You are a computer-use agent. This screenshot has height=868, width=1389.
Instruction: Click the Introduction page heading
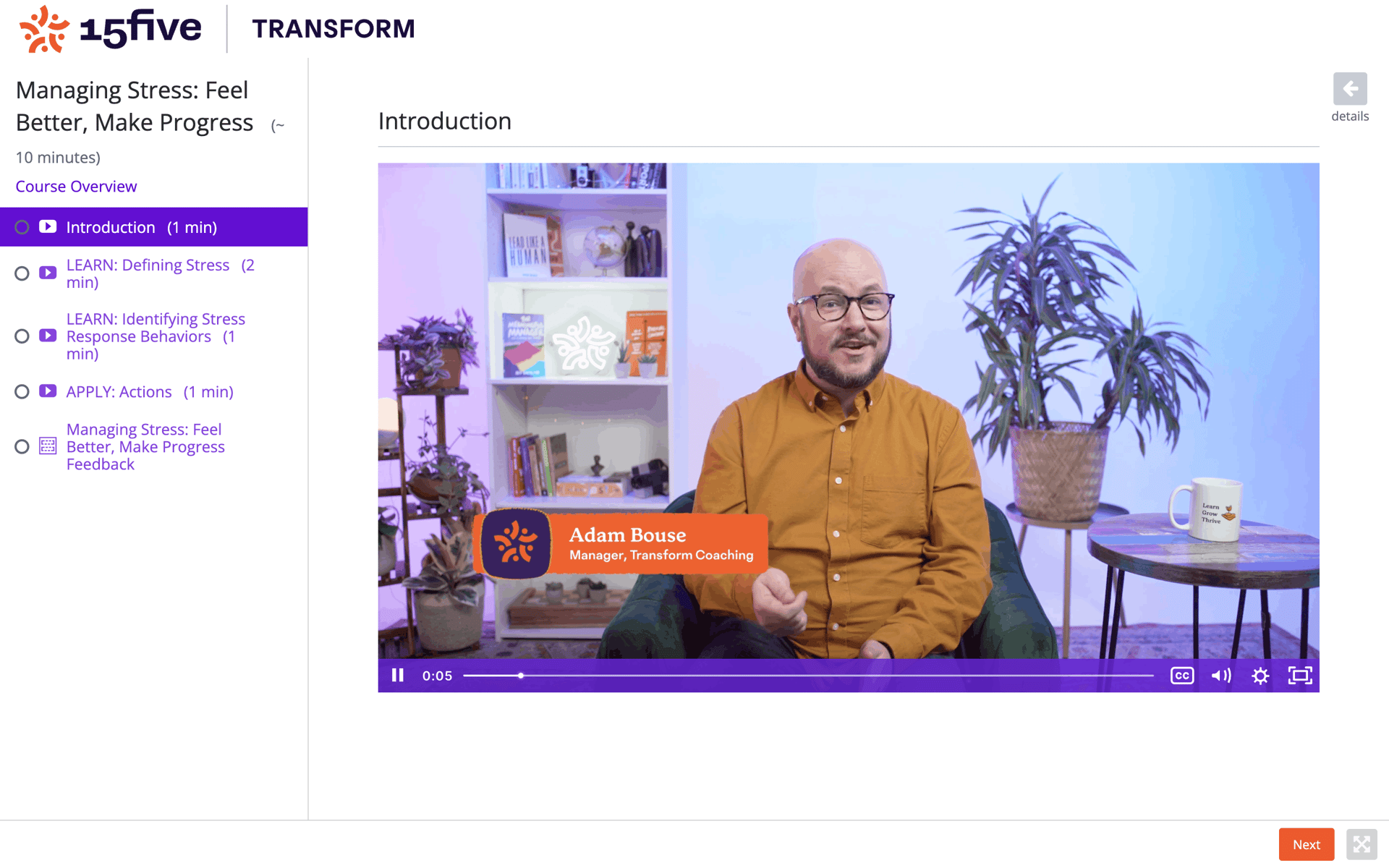445,121
